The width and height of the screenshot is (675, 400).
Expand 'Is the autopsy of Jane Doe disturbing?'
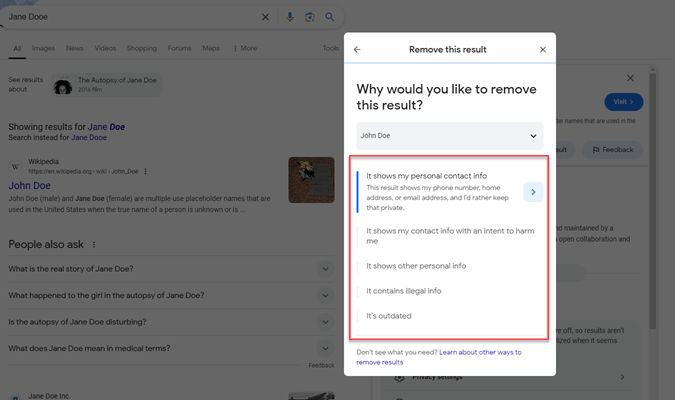pyautogui.click(x=171, y=322)
